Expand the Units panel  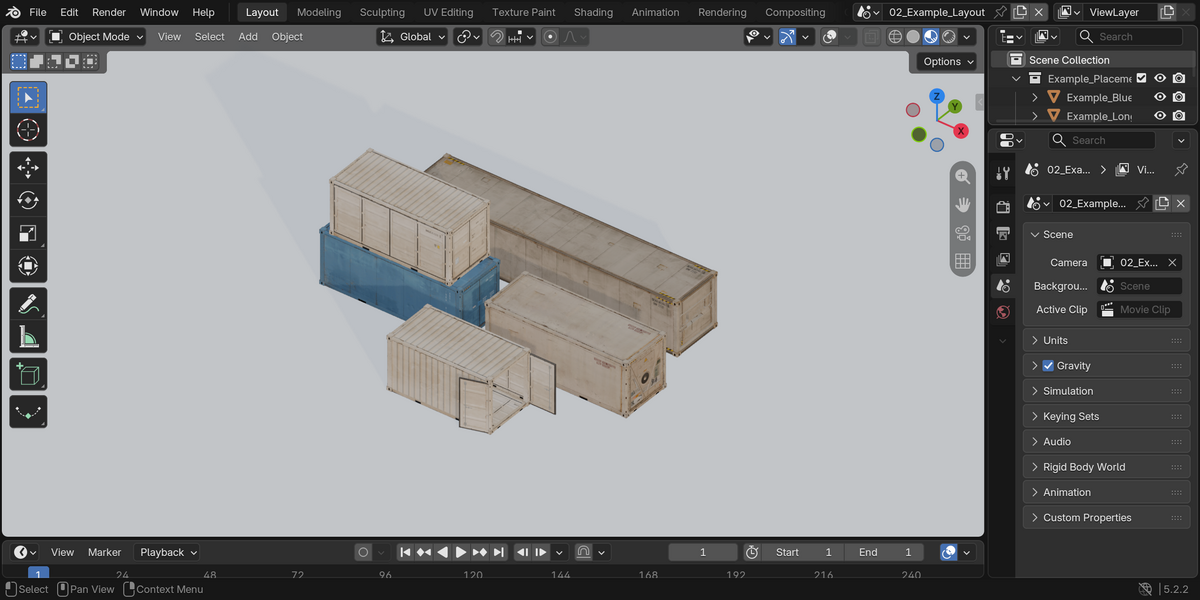coord(1106,340)
